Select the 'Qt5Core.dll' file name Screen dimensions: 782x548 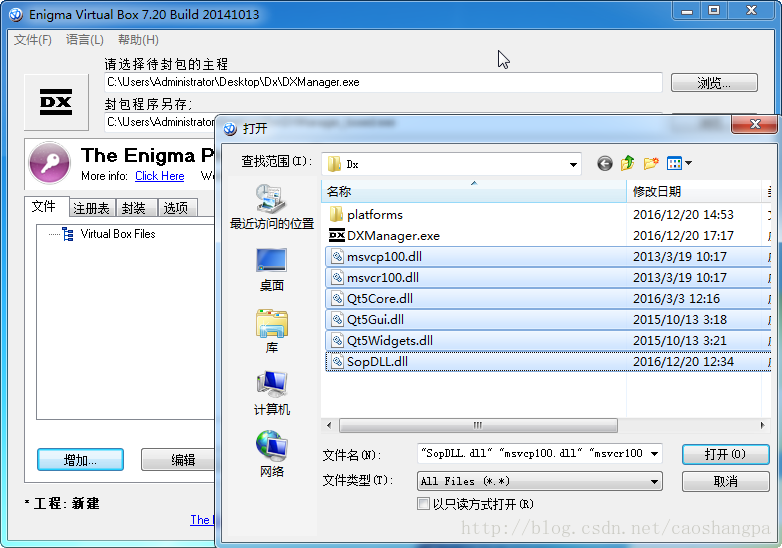pyautogui.click(x=380, y=299)
